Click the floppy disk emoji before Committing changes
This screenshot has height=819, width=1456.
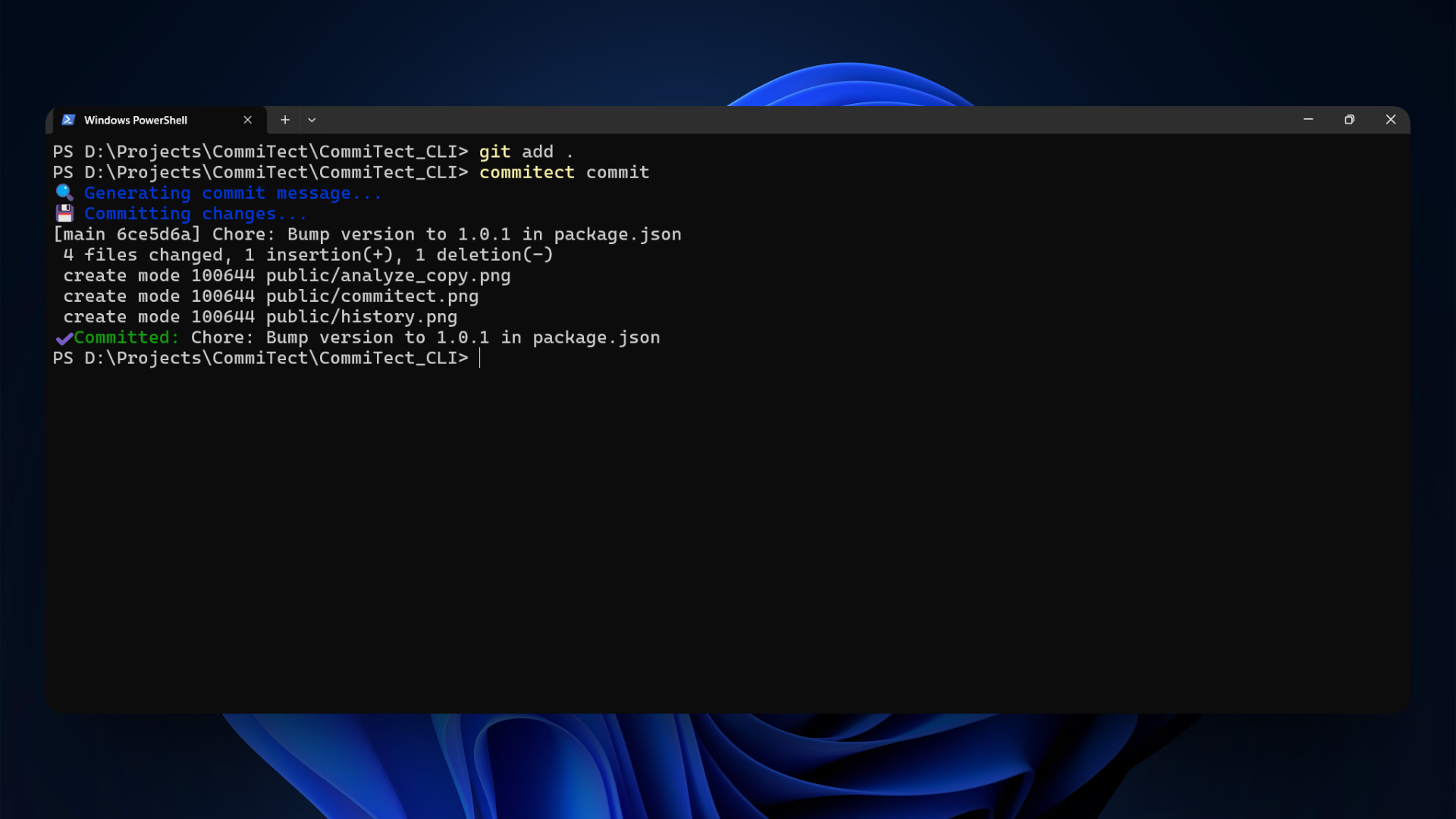pos(64,213)
